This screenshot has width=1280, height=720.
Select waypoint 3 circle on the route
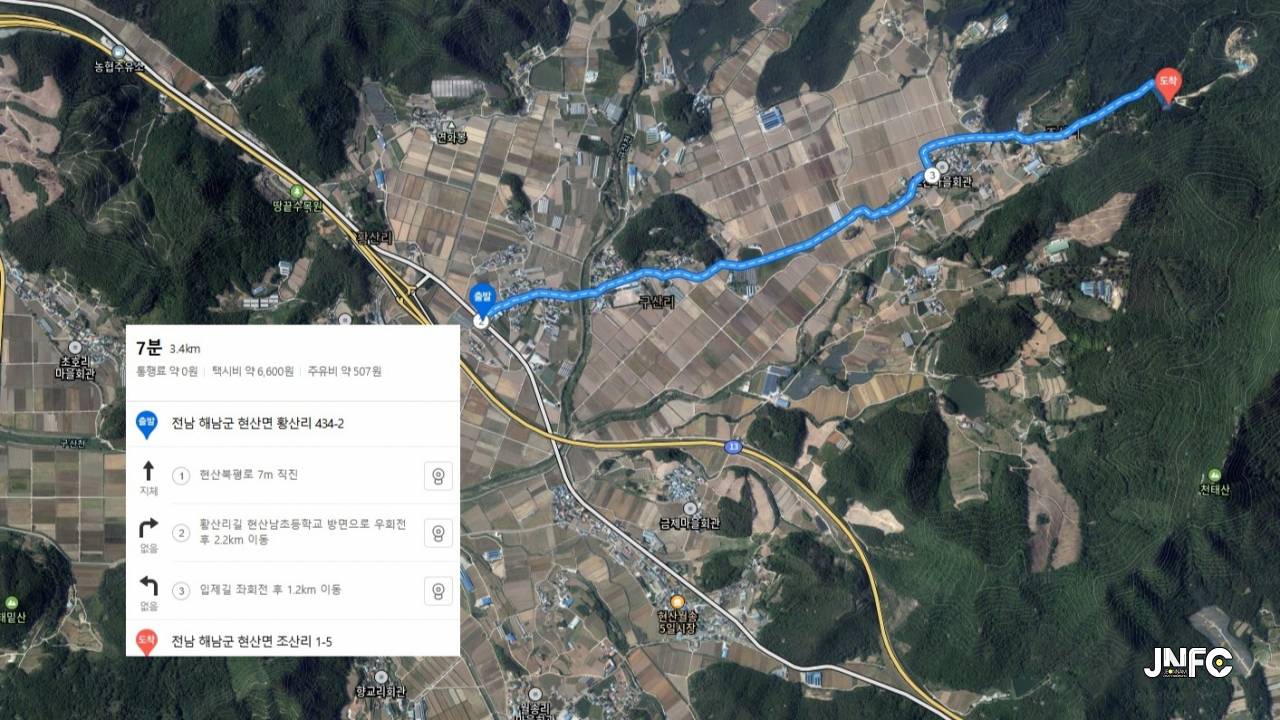931,175
